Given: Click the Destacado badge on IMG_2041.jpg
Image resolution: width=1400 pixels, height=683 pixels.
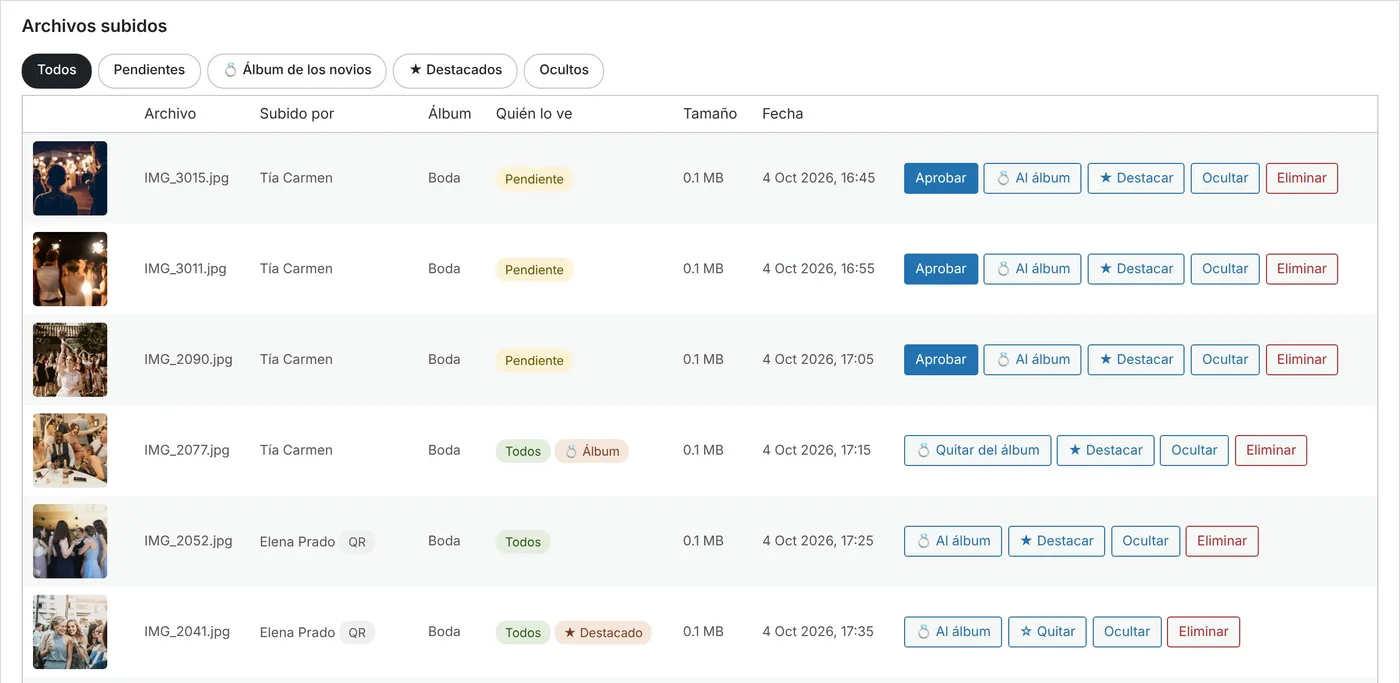Looking at the screenshot, I should pos(603,633).
